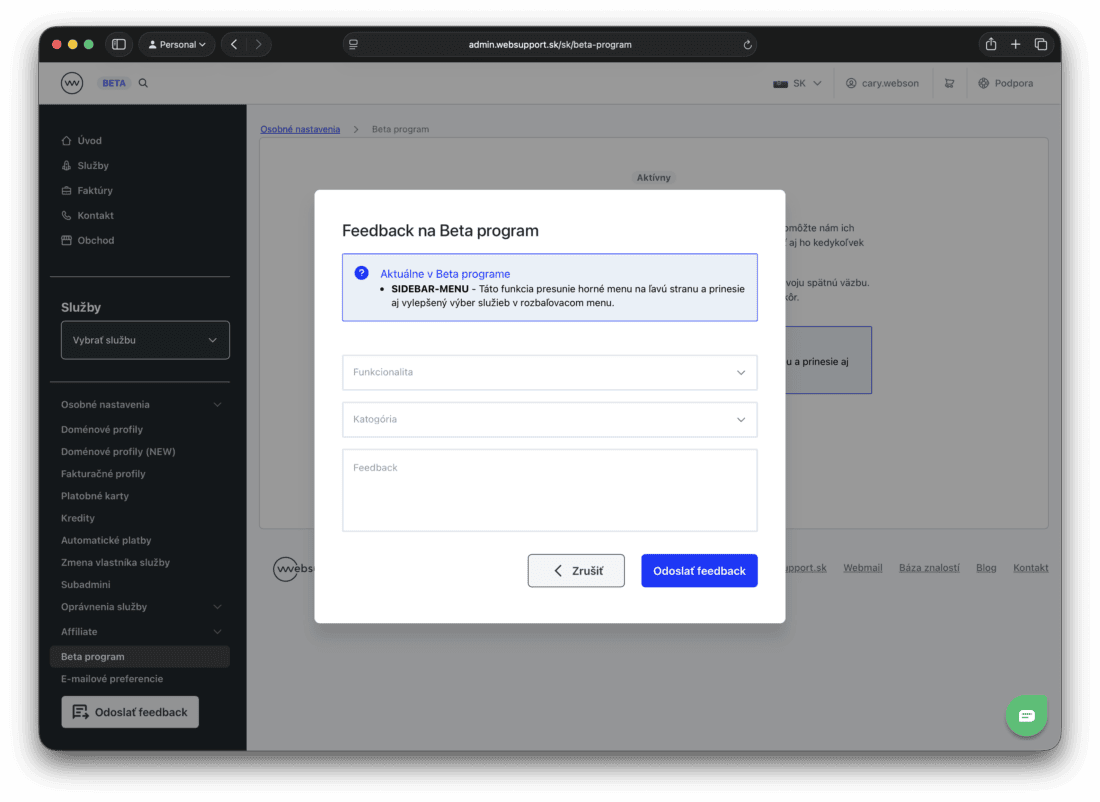Open the search magnifier icon
The height and width of the screenshot is (802, 1100).
coord(142,83)
